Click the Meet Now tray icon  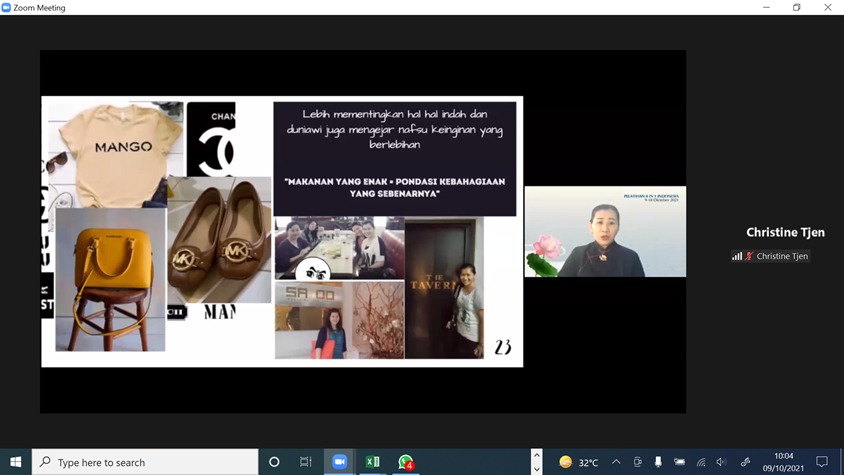coord(637,462)
